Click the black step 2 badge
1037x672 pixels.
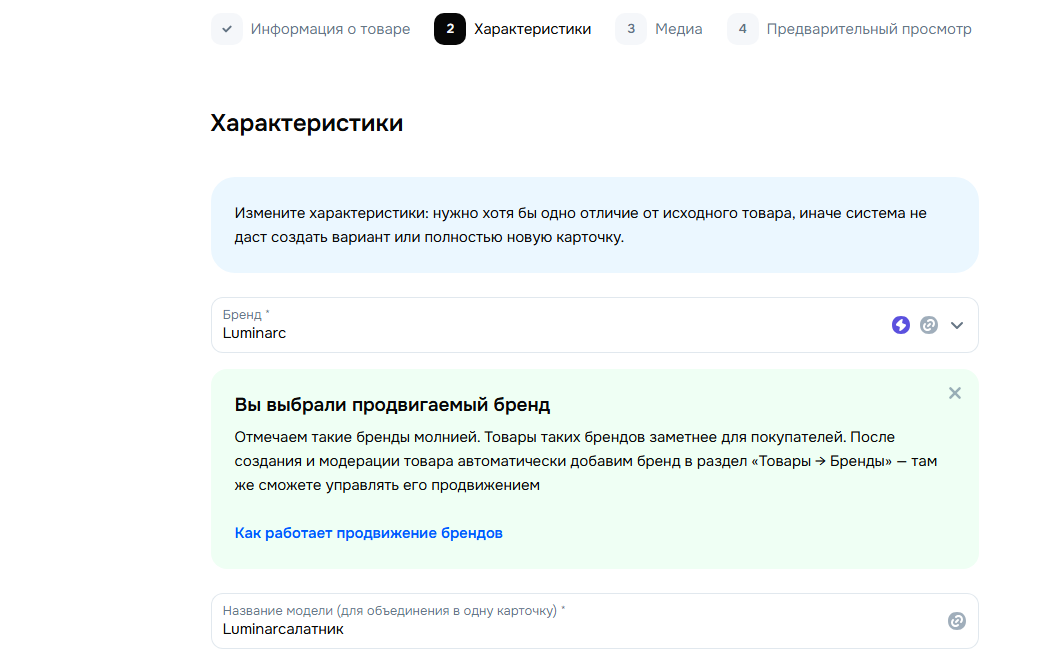449,29
